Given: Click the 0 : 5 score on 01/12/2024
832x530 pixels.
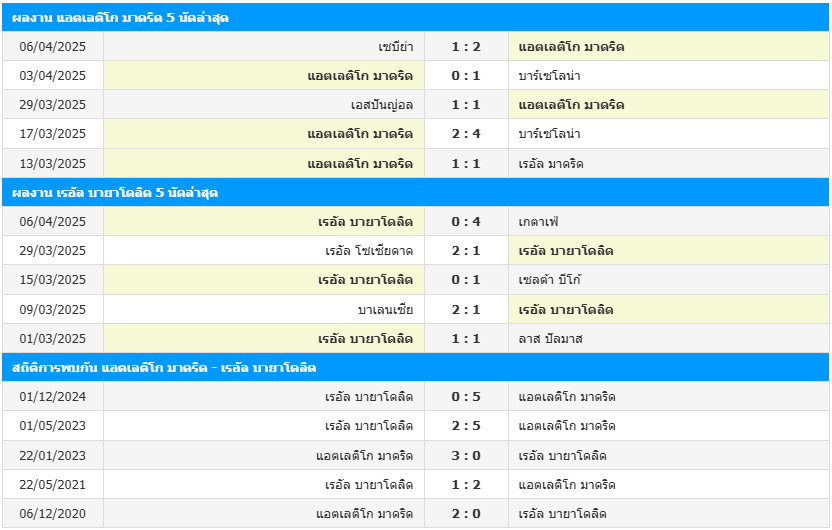Looking at the screenshot, I should pos(466,397).
